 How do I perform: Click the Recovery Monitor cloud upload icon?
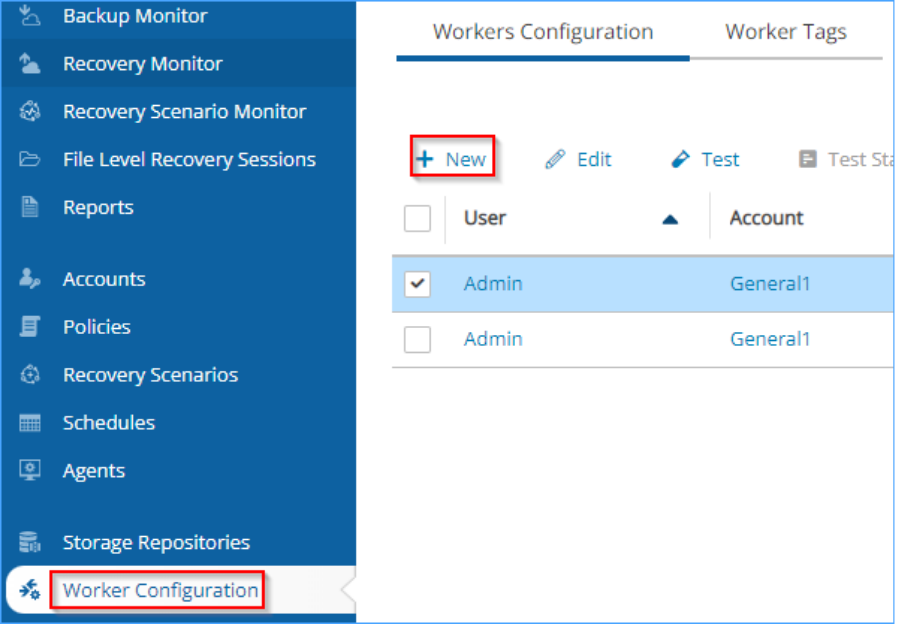coord(29,63)
